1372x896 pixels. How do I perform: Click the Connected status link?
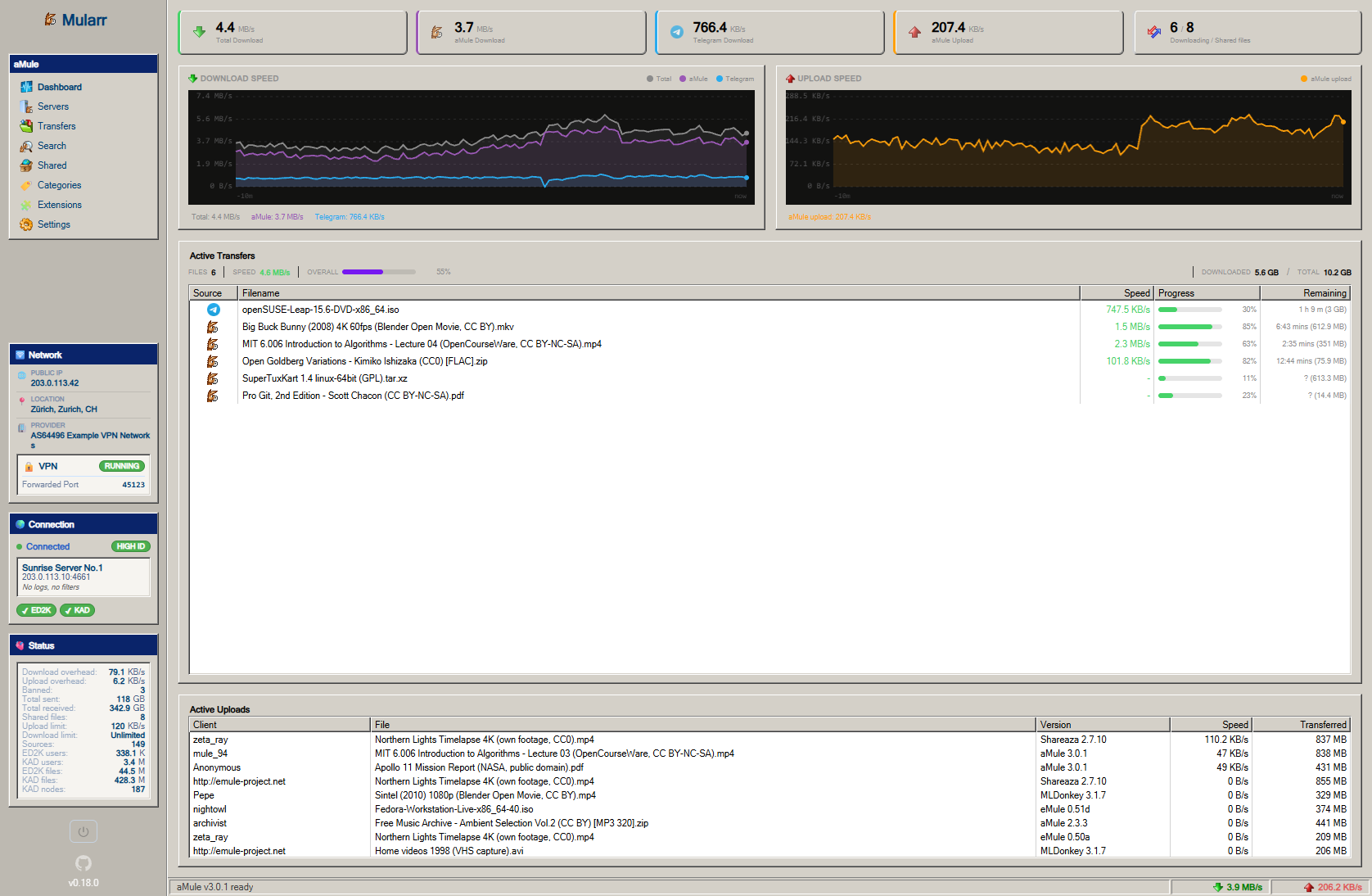click(x=47, y=546)
